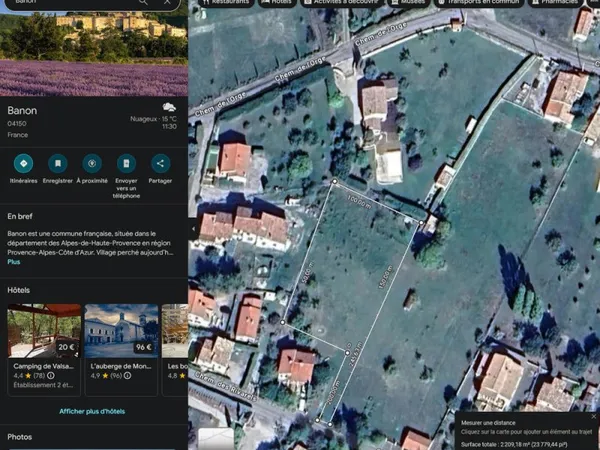
Task: Click the measurement point between the 100,00 m and 150,00 m segments
Action: (x=421, y=222)
